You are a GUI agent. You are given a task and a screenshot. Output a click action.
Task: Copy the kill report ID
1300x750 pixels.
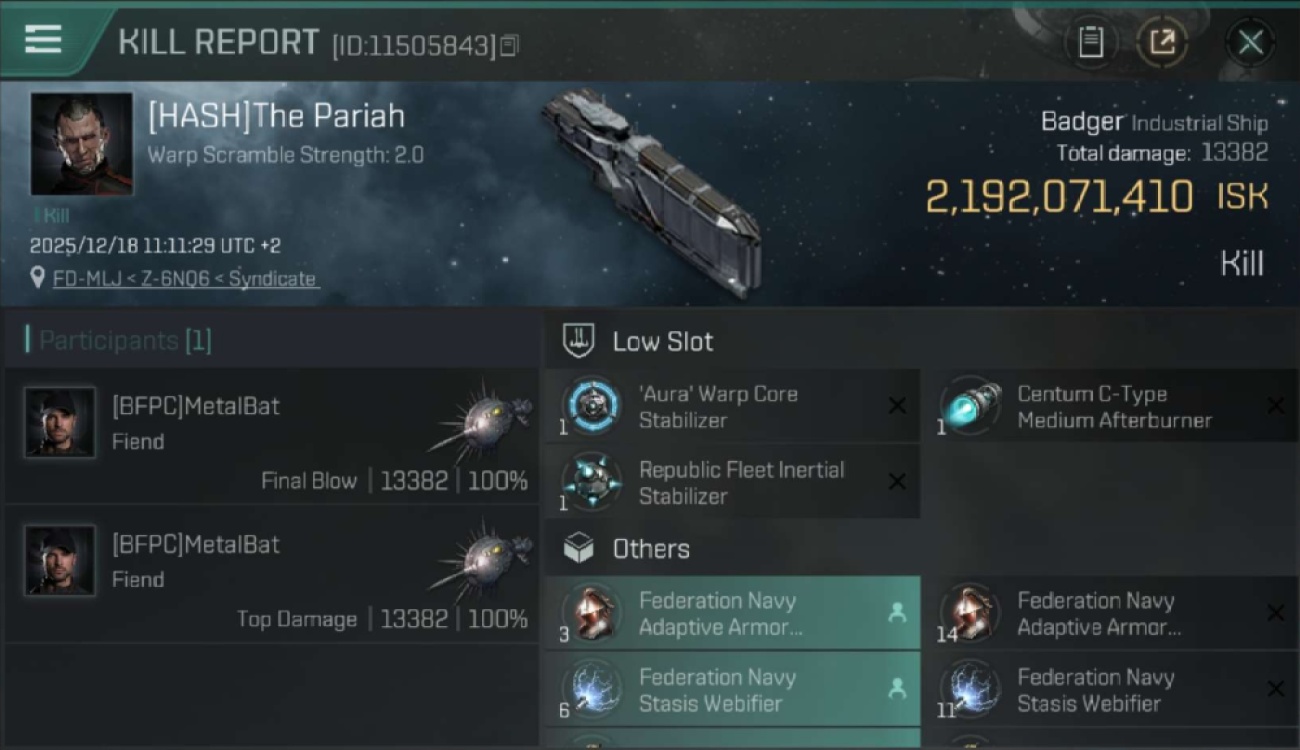[509, 45]
